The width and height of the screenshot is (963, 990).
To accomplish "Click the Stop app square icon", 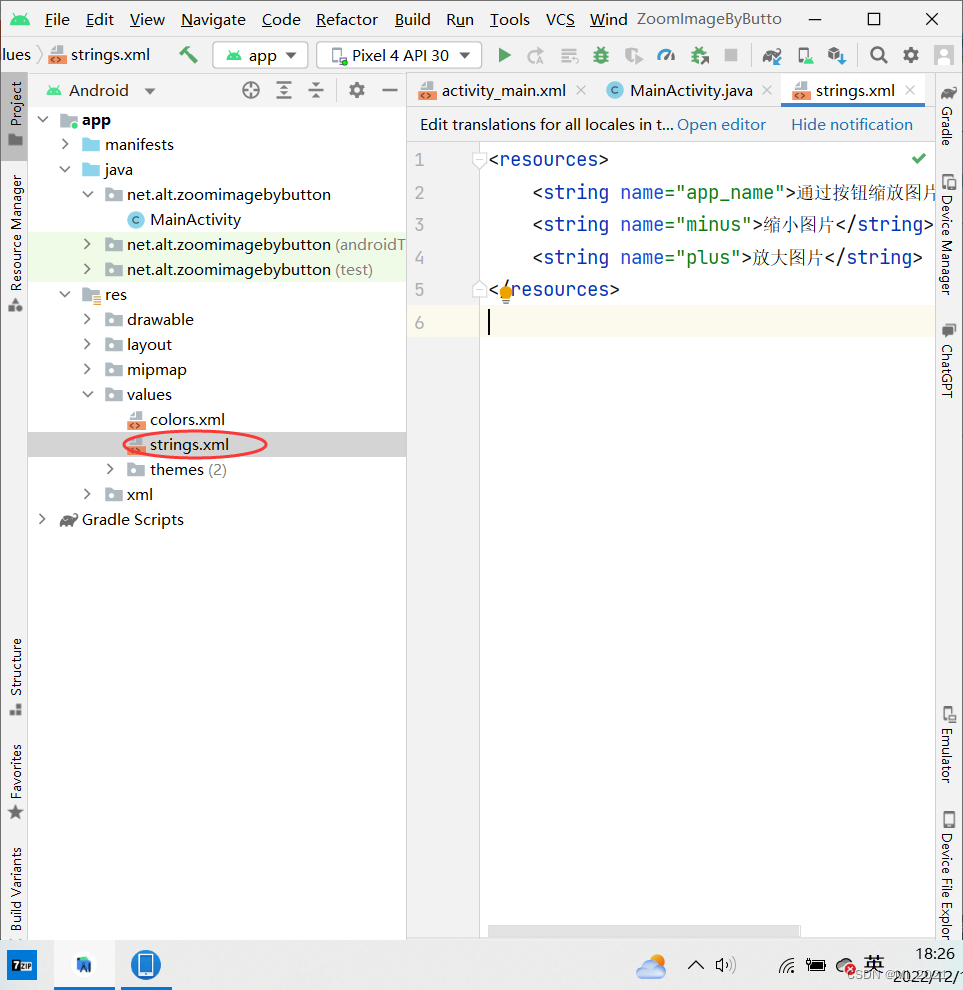I will point(731,55).
